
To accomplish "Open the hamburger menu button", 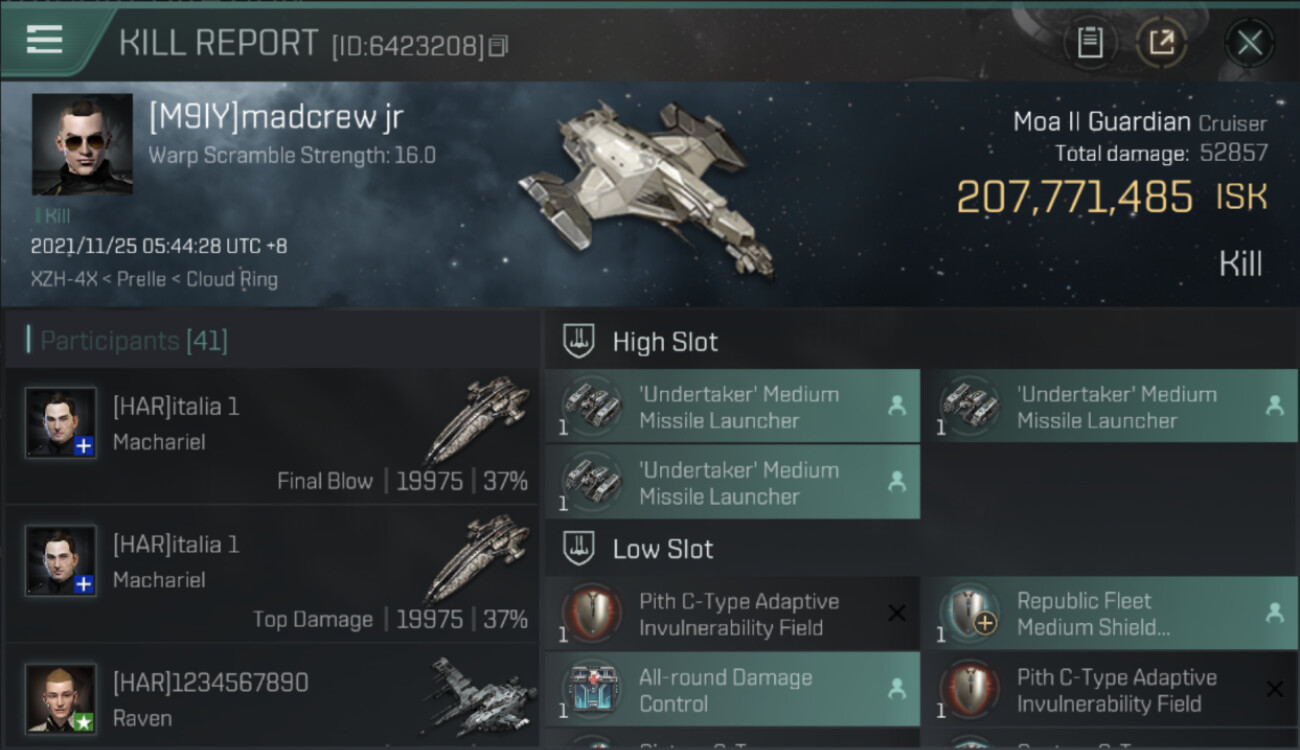I will point(45,40).
